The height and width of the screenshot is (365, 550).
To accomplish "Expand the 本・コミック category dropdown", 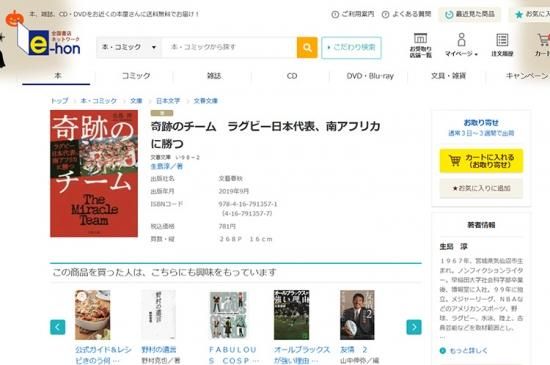I will click(129, 47).
